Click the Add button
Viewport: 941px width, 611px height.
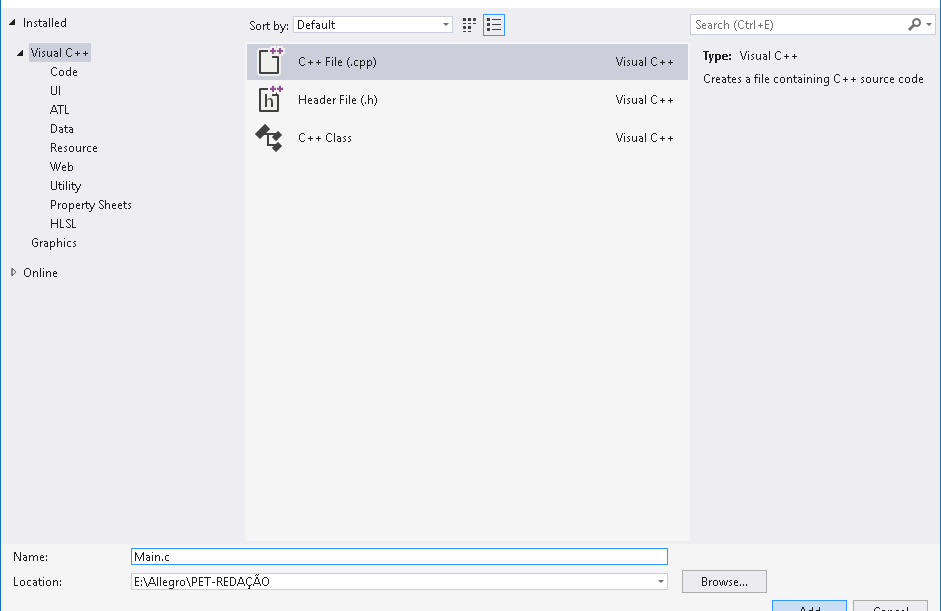809,606
